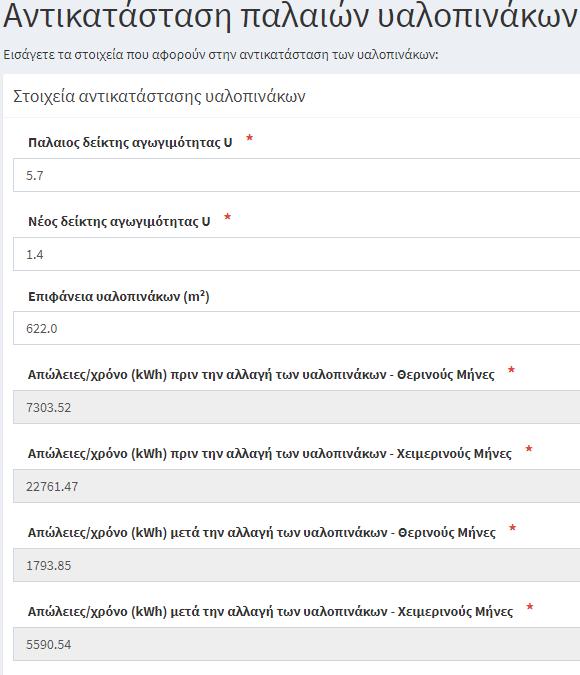Click the instruction text starting 'Εισάγετε τα στοιχεία'

pos(221,55)
